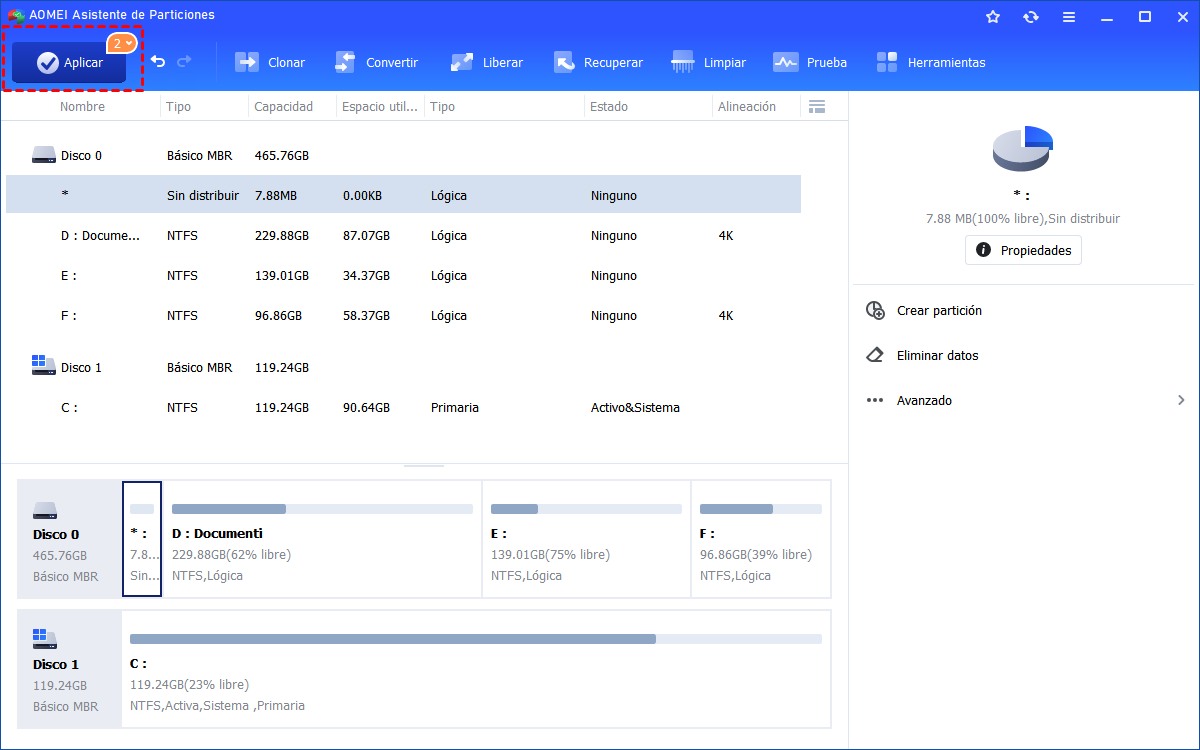Click the Propiedades button
The image size is (1200, 750).
(1023, 250)
